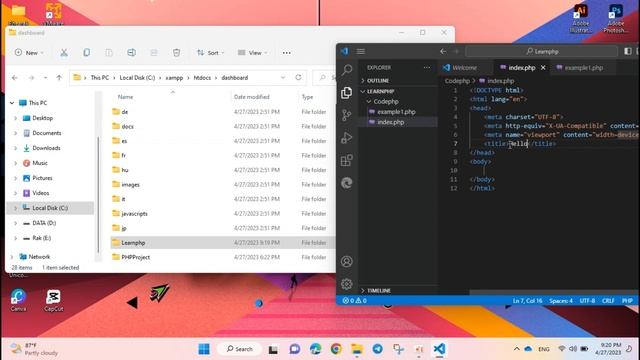Open the Canva desktop shortcut
This screenshot has width=640, height=360.
[x=18, y=300]
